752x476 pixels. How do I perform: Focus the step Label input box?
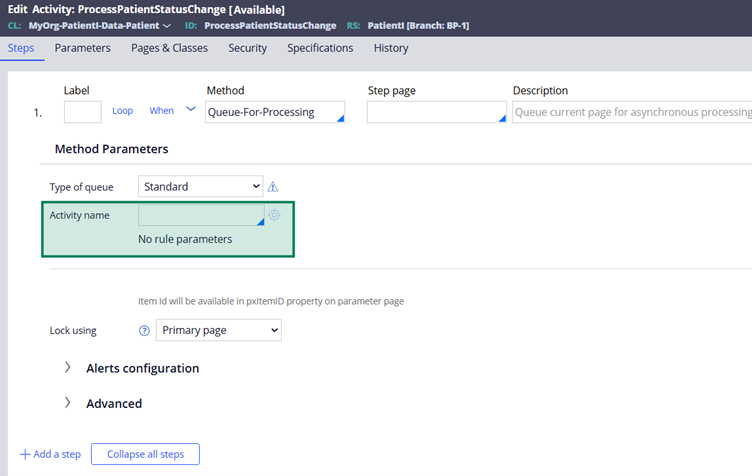[82, 112]
